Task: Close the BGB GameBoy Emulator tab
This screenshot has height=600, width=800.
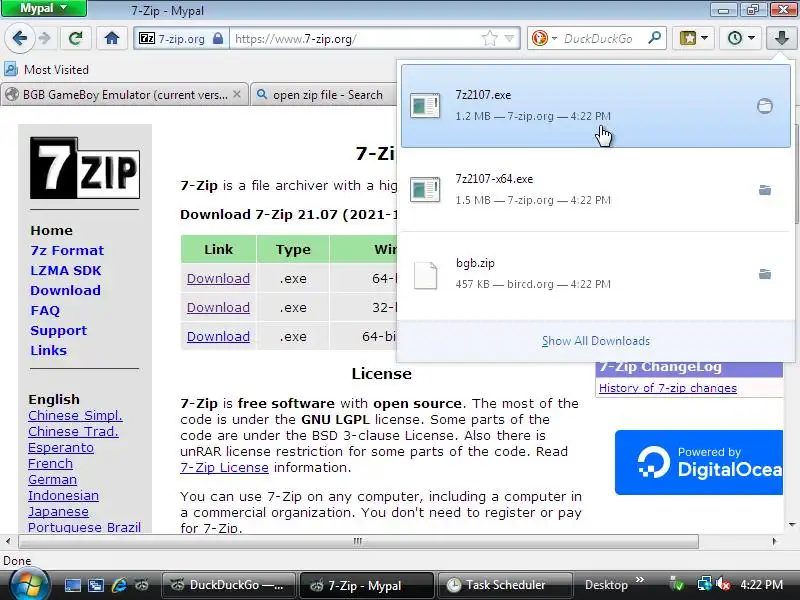Action: [x=237, y=94]
